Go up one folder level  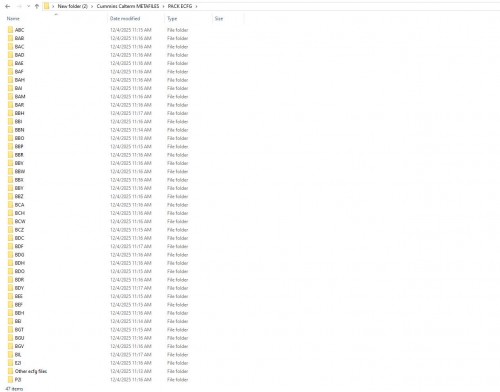pos(37,6)
